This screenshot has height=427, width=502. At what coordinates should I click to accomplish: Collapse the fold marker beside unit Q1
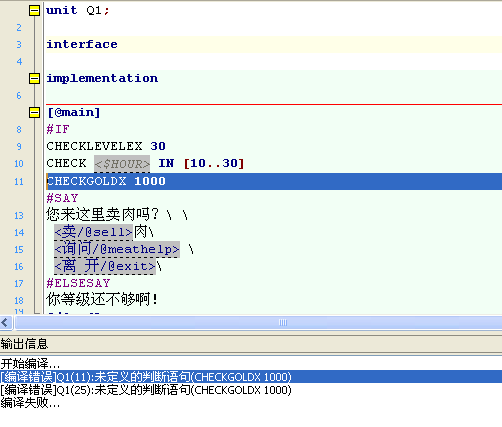34,11
